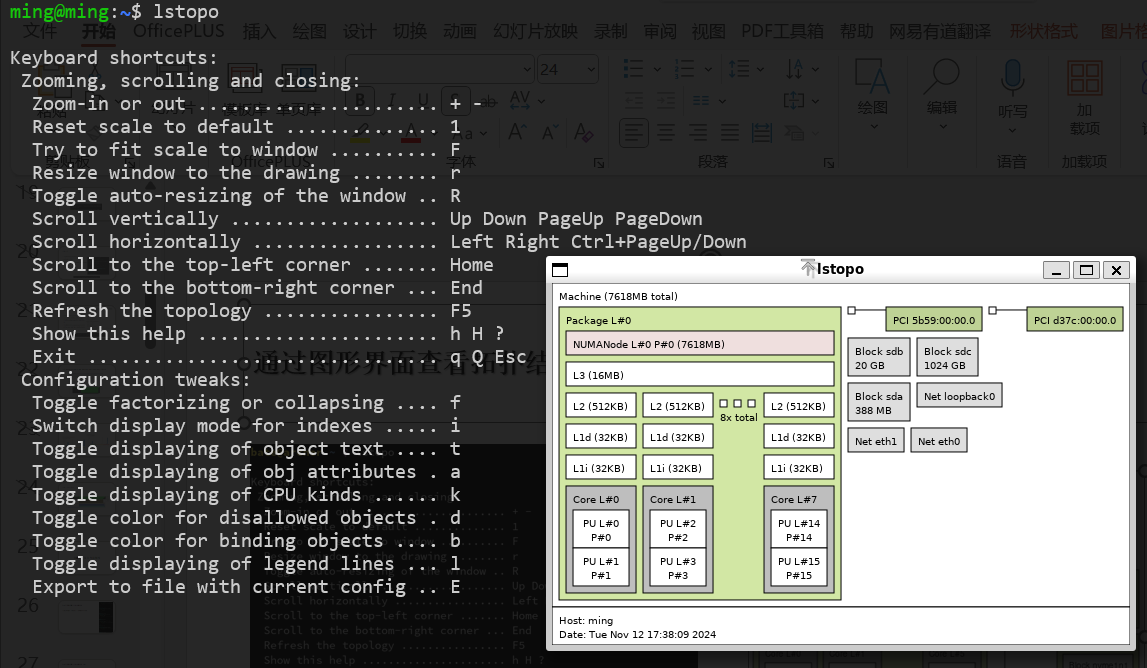Maximize the lstopo window
The width and height of the screenshot is (1147, 668).
(x=1086, y=270)
